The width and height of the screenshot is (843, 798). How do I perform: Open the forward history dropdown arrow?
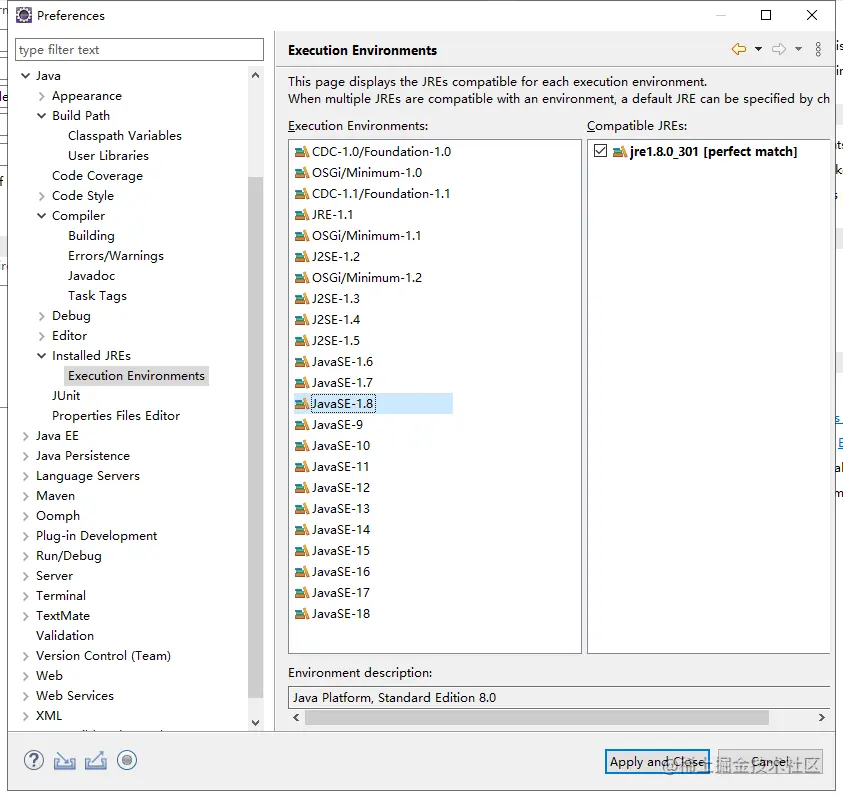[798, 49]
